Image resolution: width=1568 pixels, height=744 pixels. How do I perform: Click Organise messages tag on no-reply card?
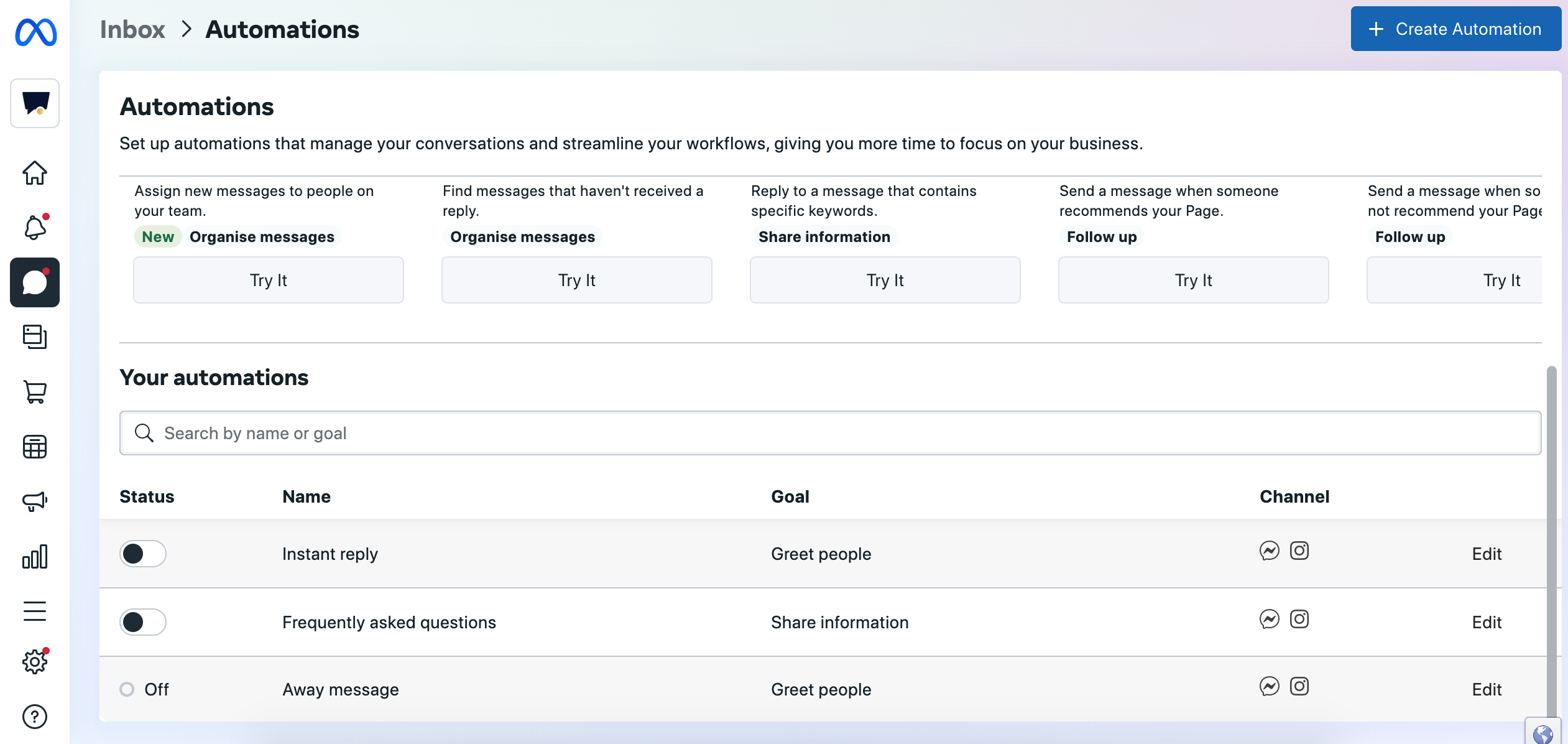(523, 236)
